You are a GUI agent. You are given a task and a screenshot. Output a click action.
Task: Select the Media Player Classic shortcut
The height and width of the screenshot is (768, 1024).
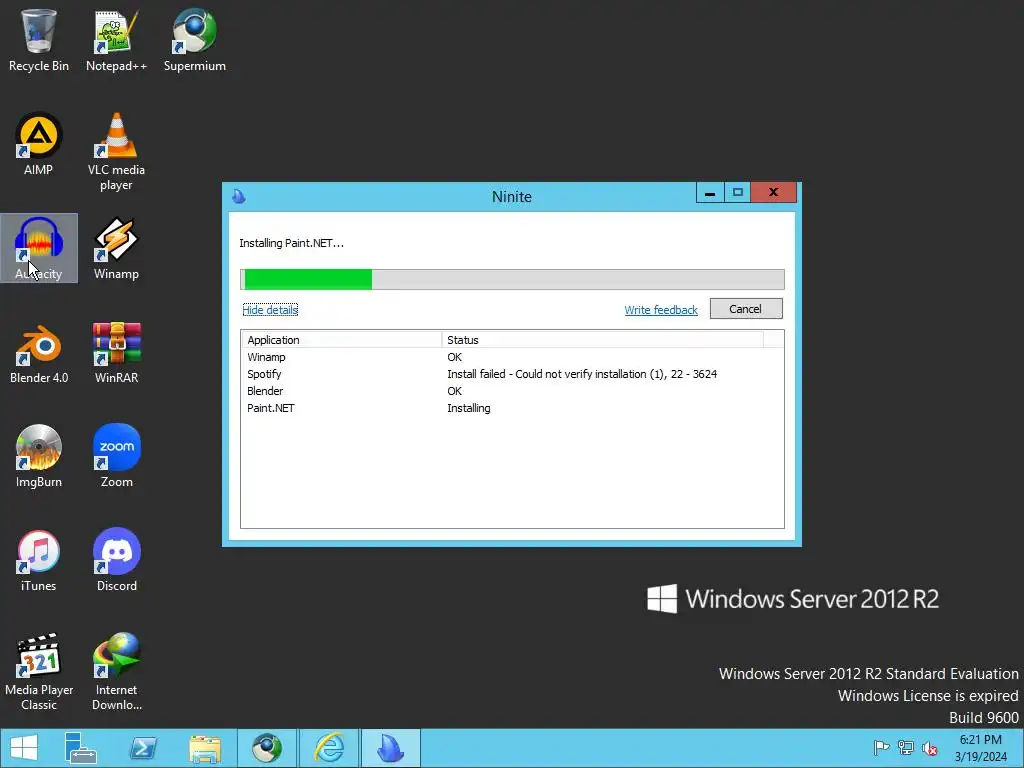pos(39,671)
